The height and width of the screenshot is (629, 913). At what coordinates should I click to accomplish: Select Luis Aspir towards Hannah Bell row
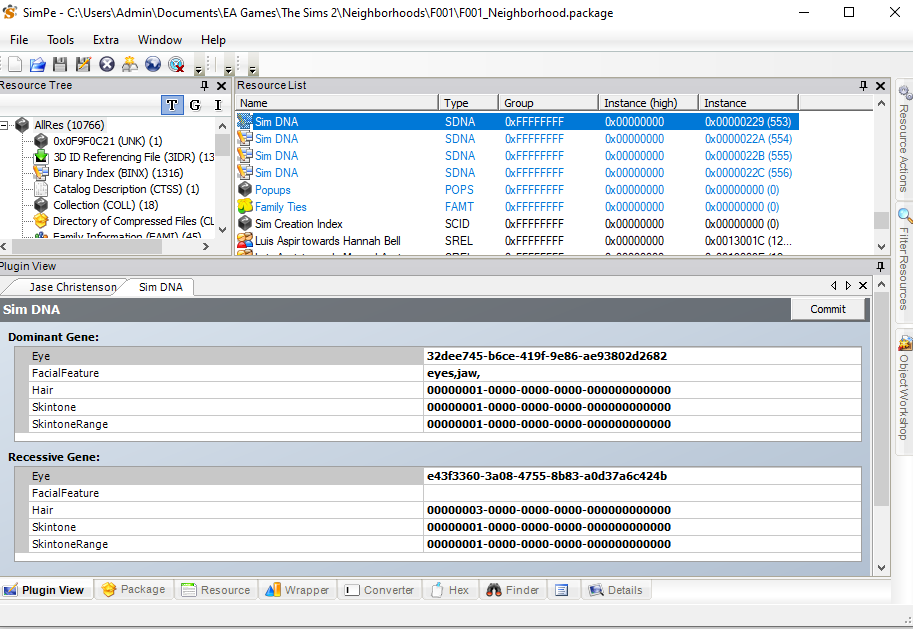517,241
